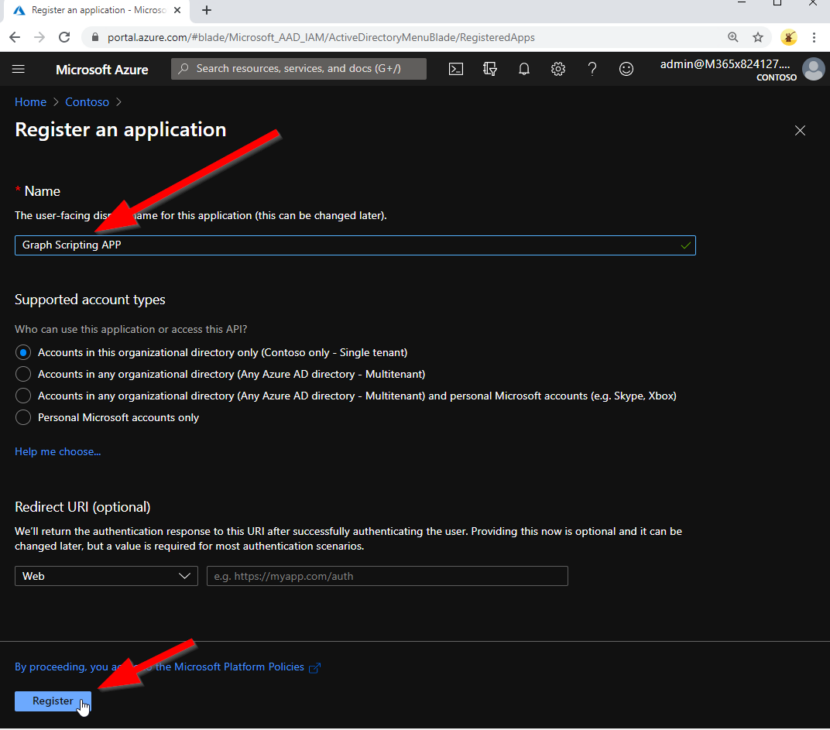Open a new browser tab
The width and height of the screenshot is (830, 730).
tap(206, 10)
